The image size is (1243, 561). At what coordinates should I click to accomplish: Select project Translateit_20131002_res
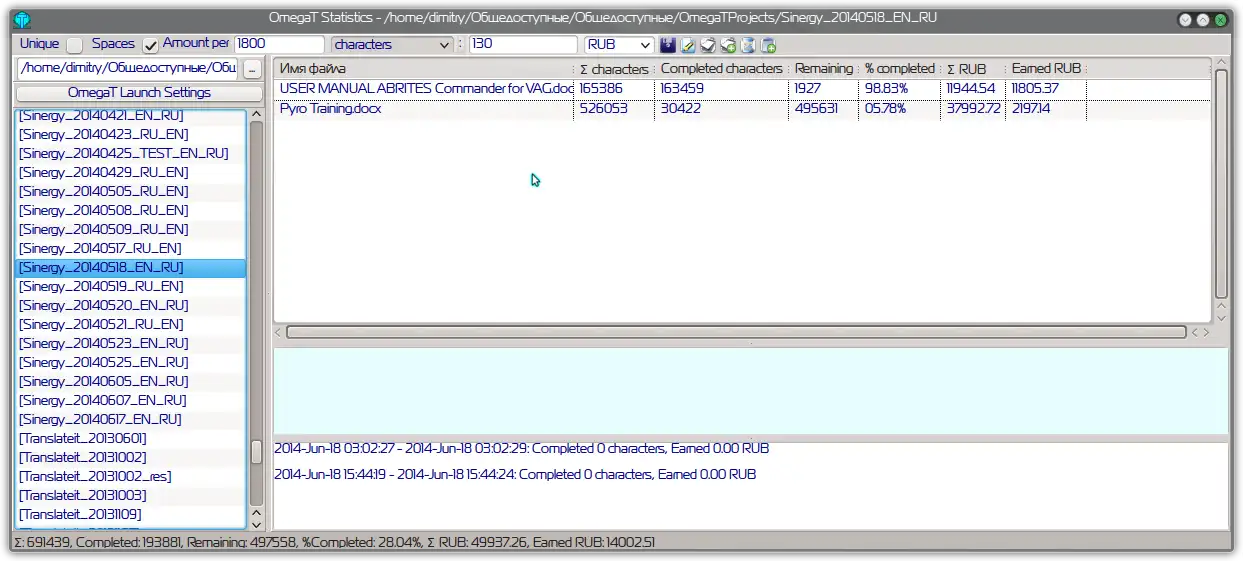[131, 476]
